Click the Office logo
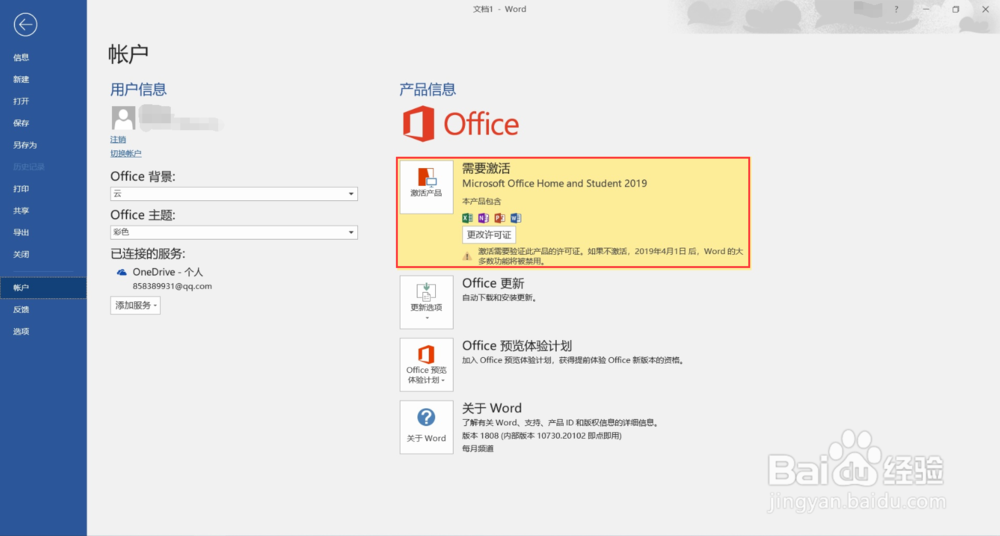1000x536 pixels. coord(460,124)
